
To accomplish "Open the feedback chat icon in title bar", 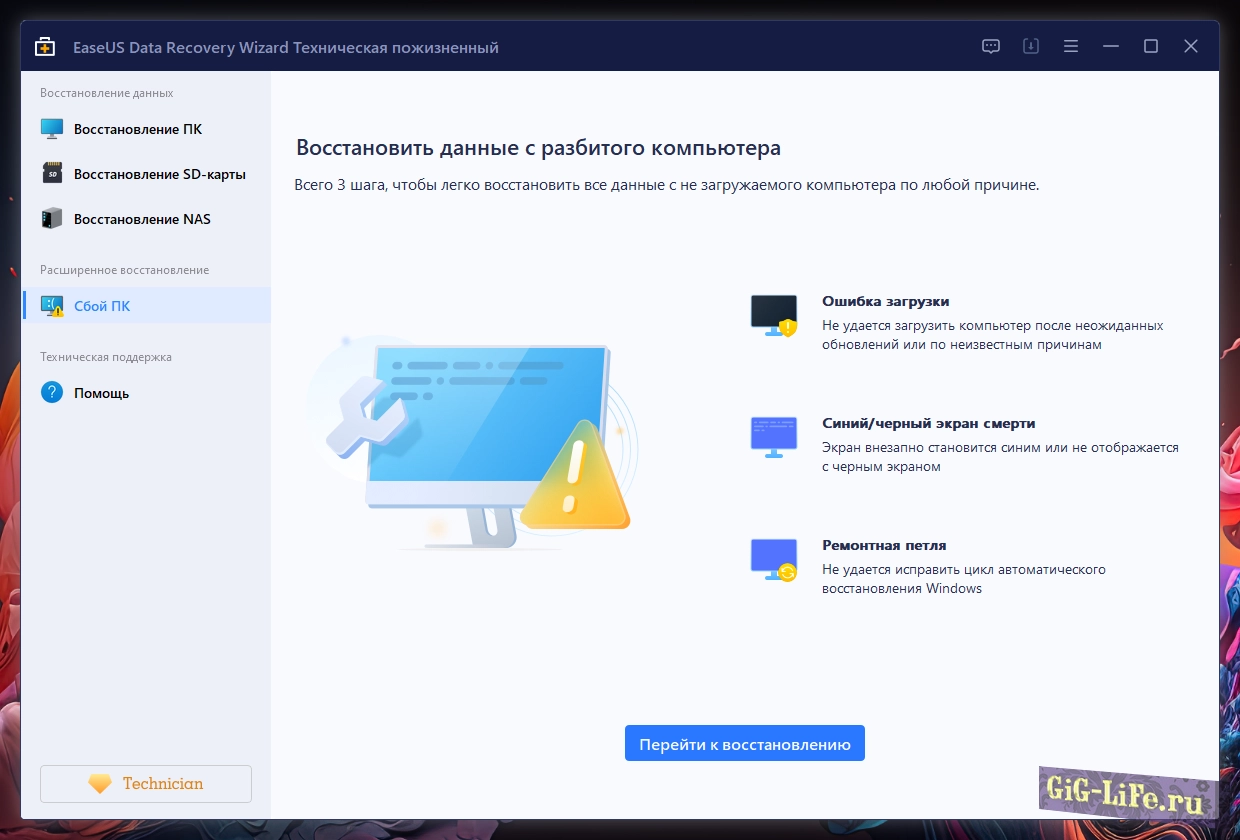I will tap(991, 46).
